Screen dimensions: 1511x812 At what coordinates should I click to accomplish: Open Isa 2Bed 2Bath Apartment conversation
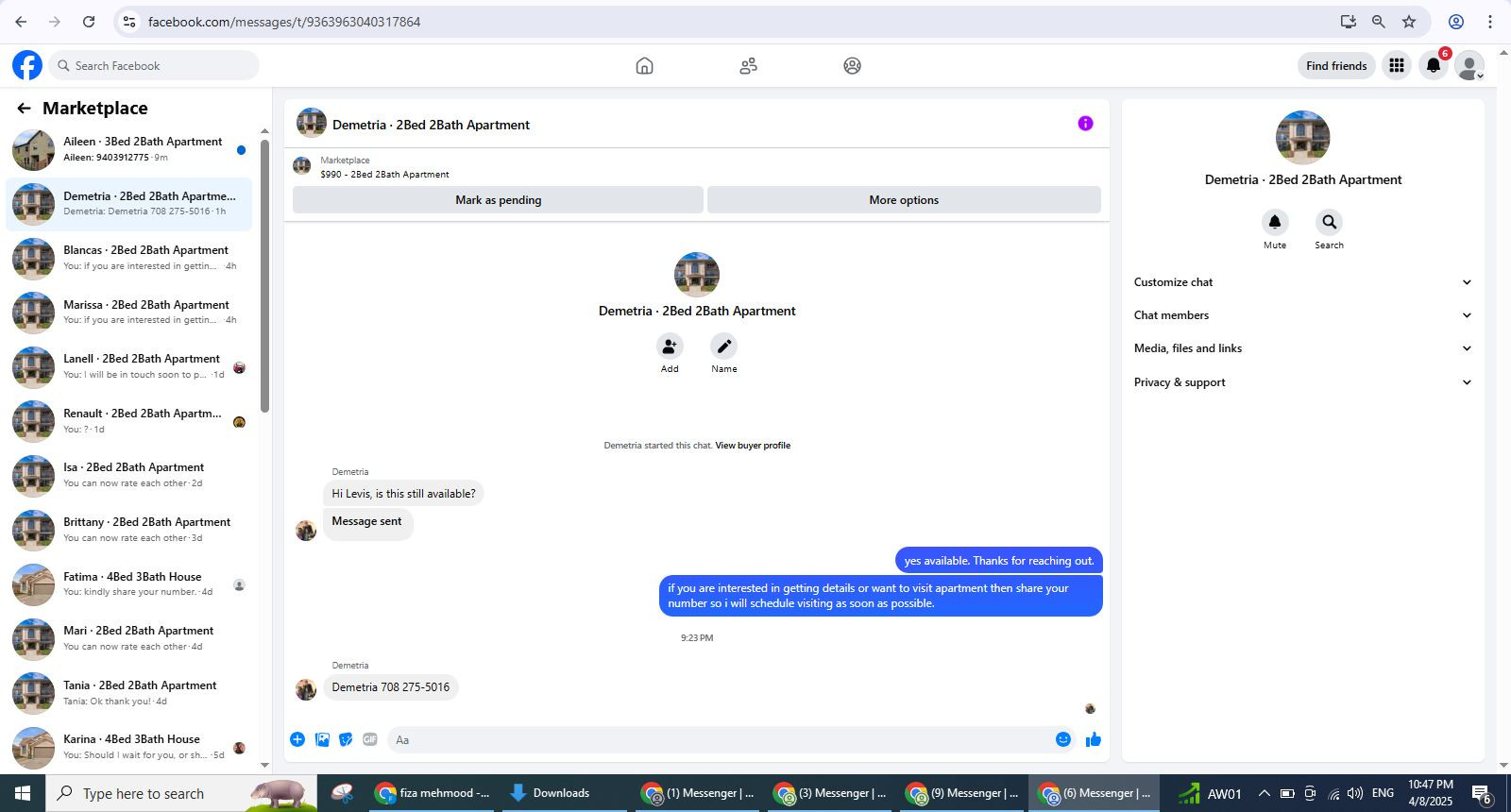coord(129,475)
